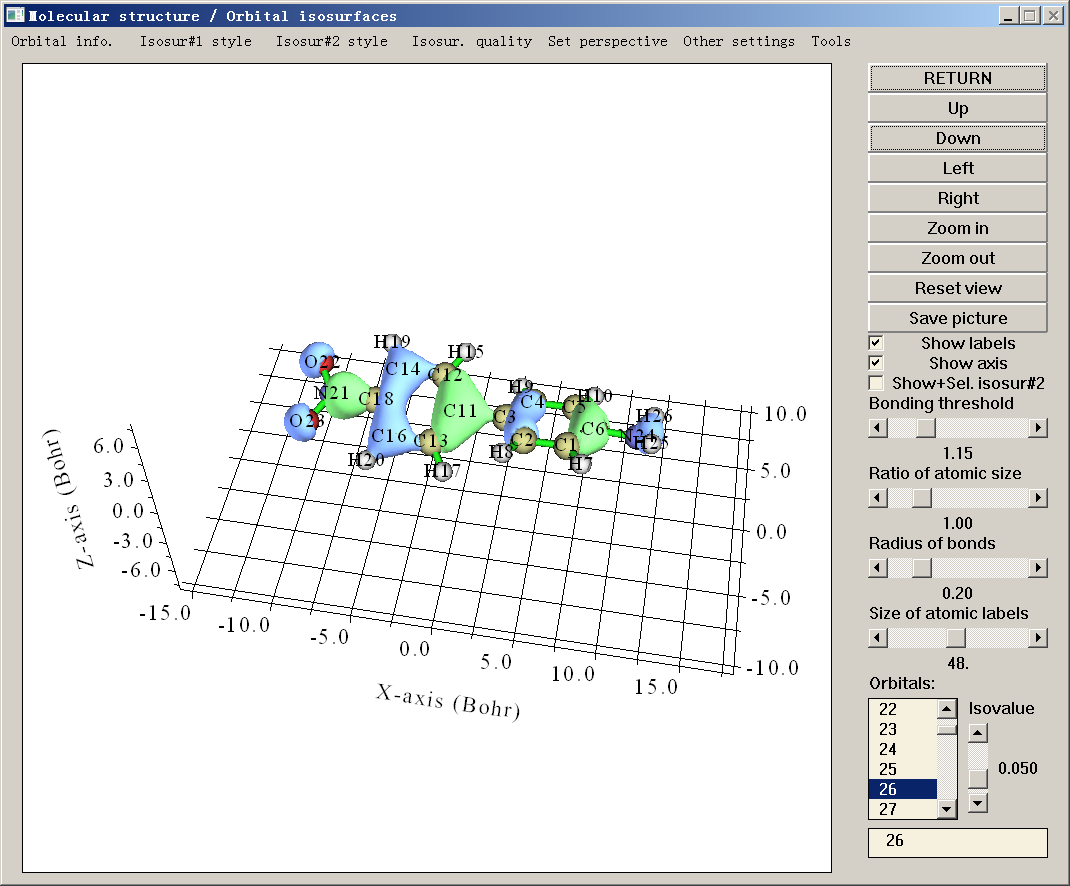Click the RETURN button
Viewport: 1070px width, 886px height.
tap(957, 78)
